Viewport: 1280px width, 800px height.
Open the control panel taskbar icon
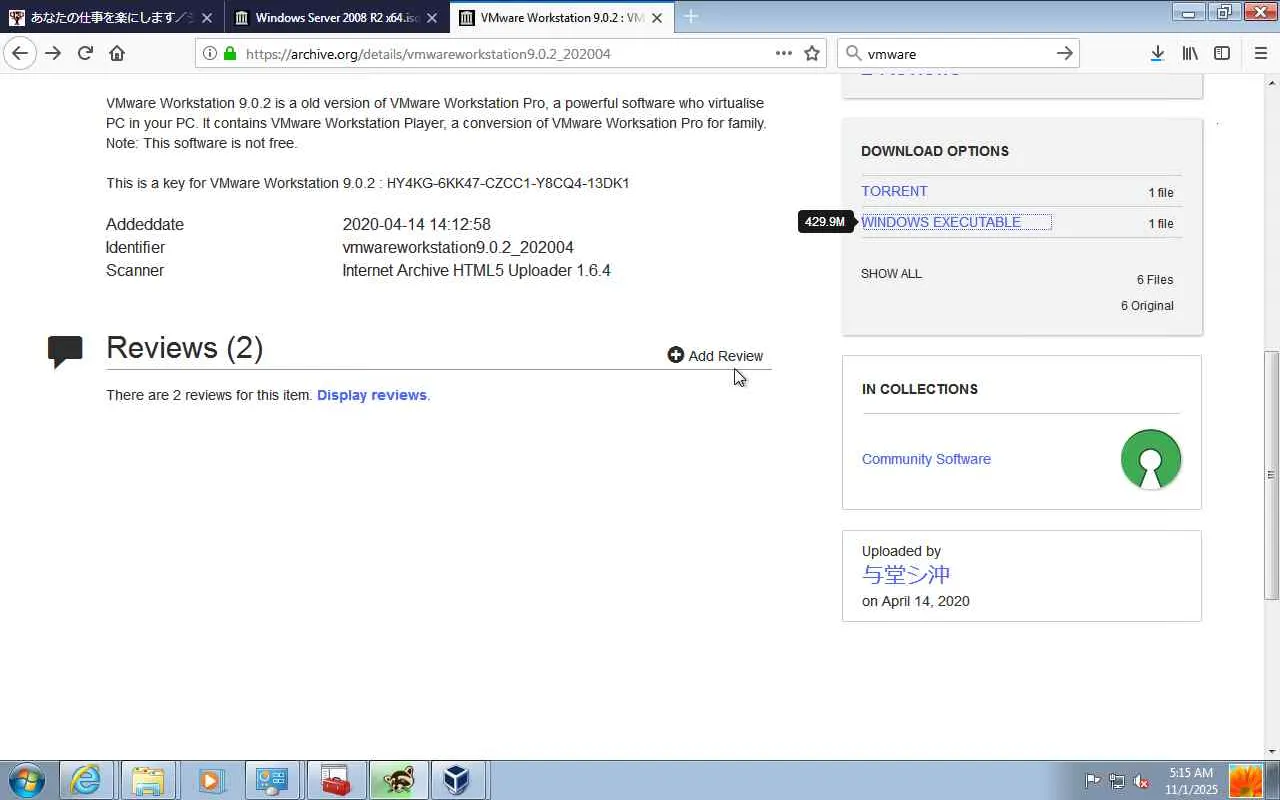point(272,780)
